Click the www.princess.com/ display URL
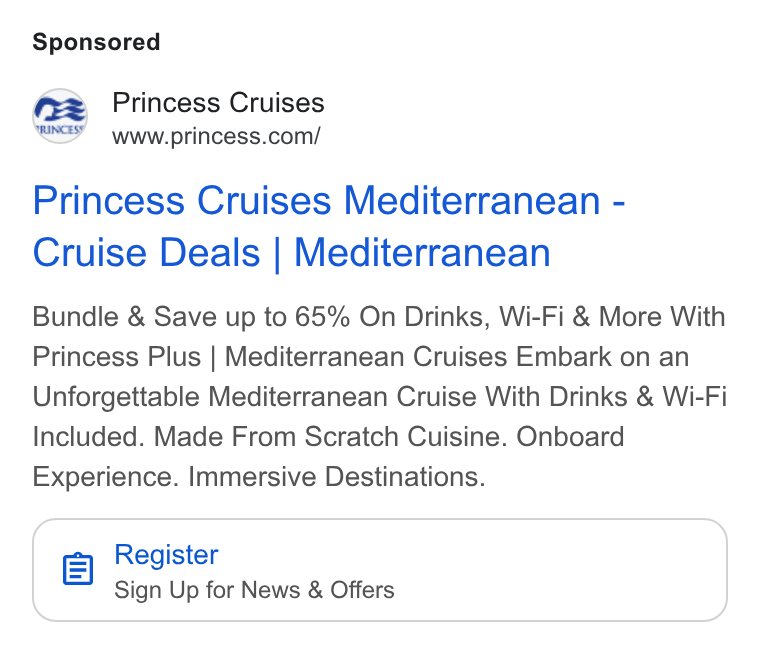This screenshot has width=760, height=654. (216, 136)
